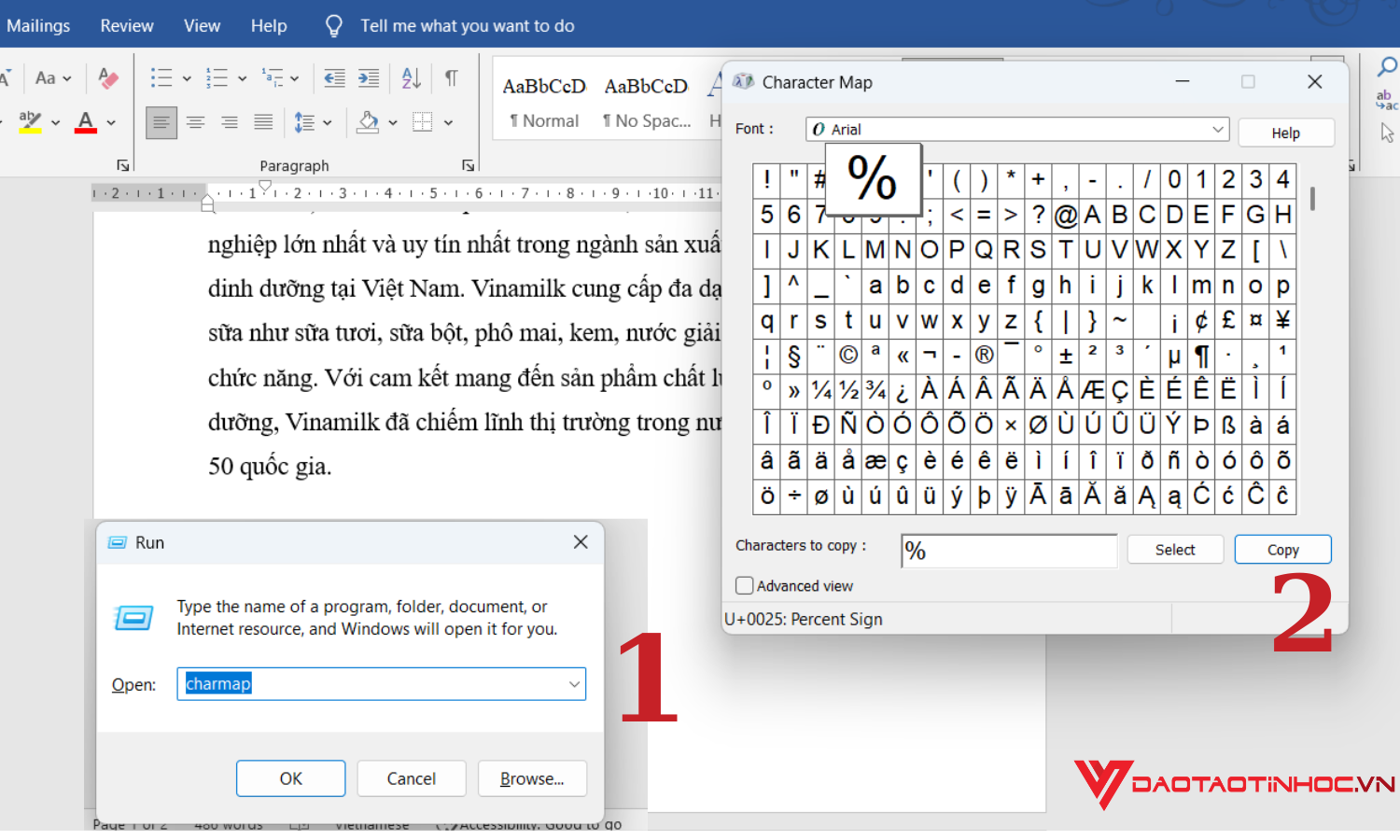Justify the paragraph text
The image size is (1400, 840).
tap(264, 122)
